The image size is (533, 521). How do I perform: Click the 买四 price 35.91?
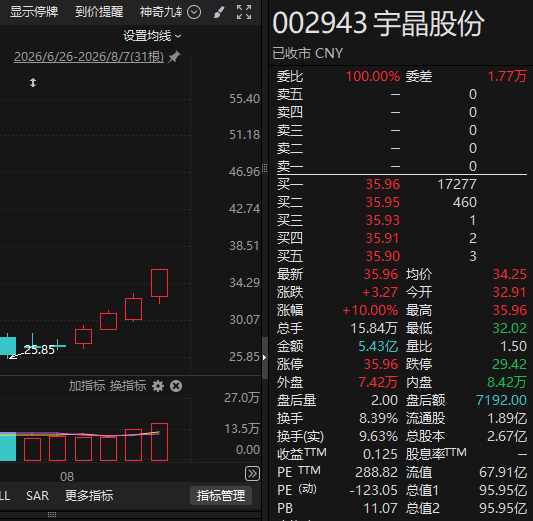point(383,239)
